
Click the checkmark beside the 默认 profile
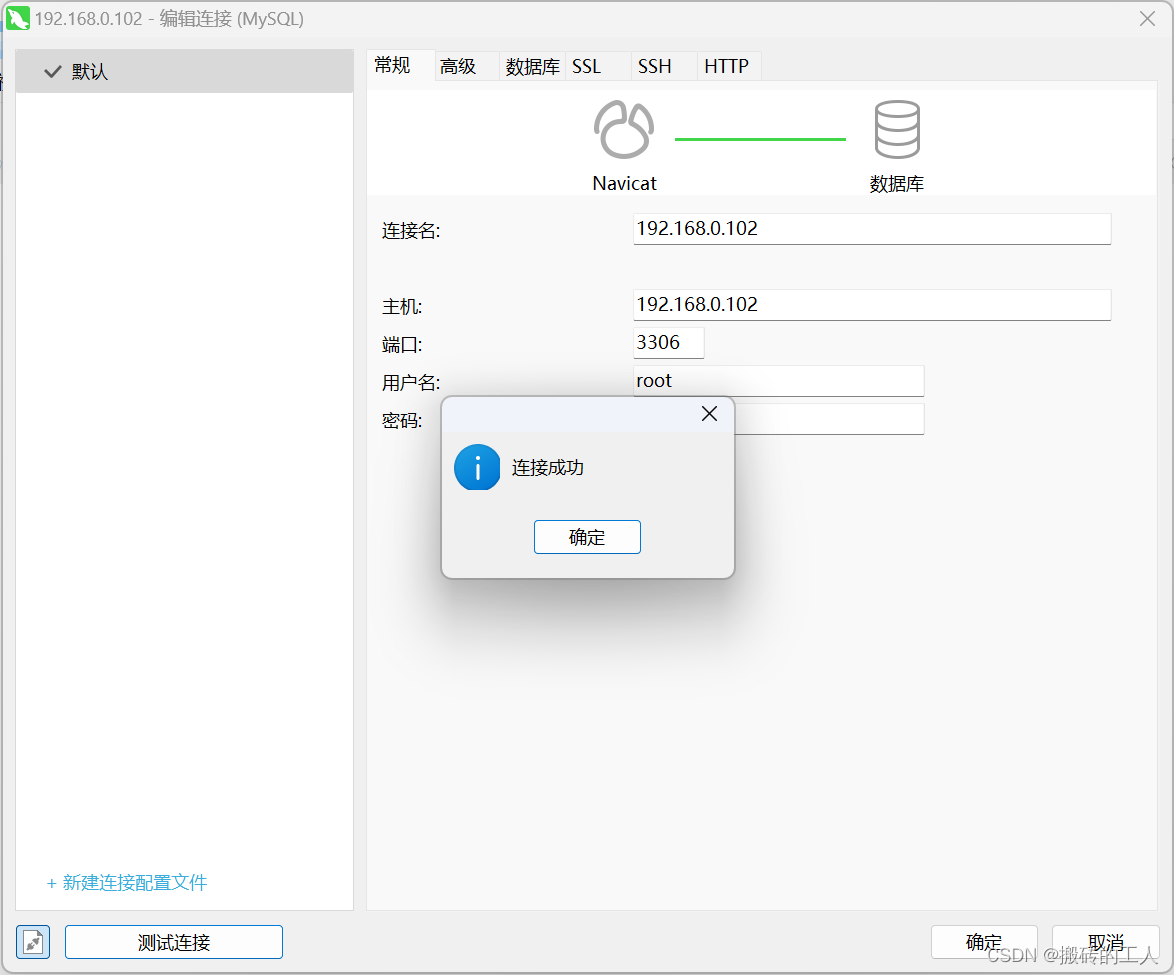point(52,71)
